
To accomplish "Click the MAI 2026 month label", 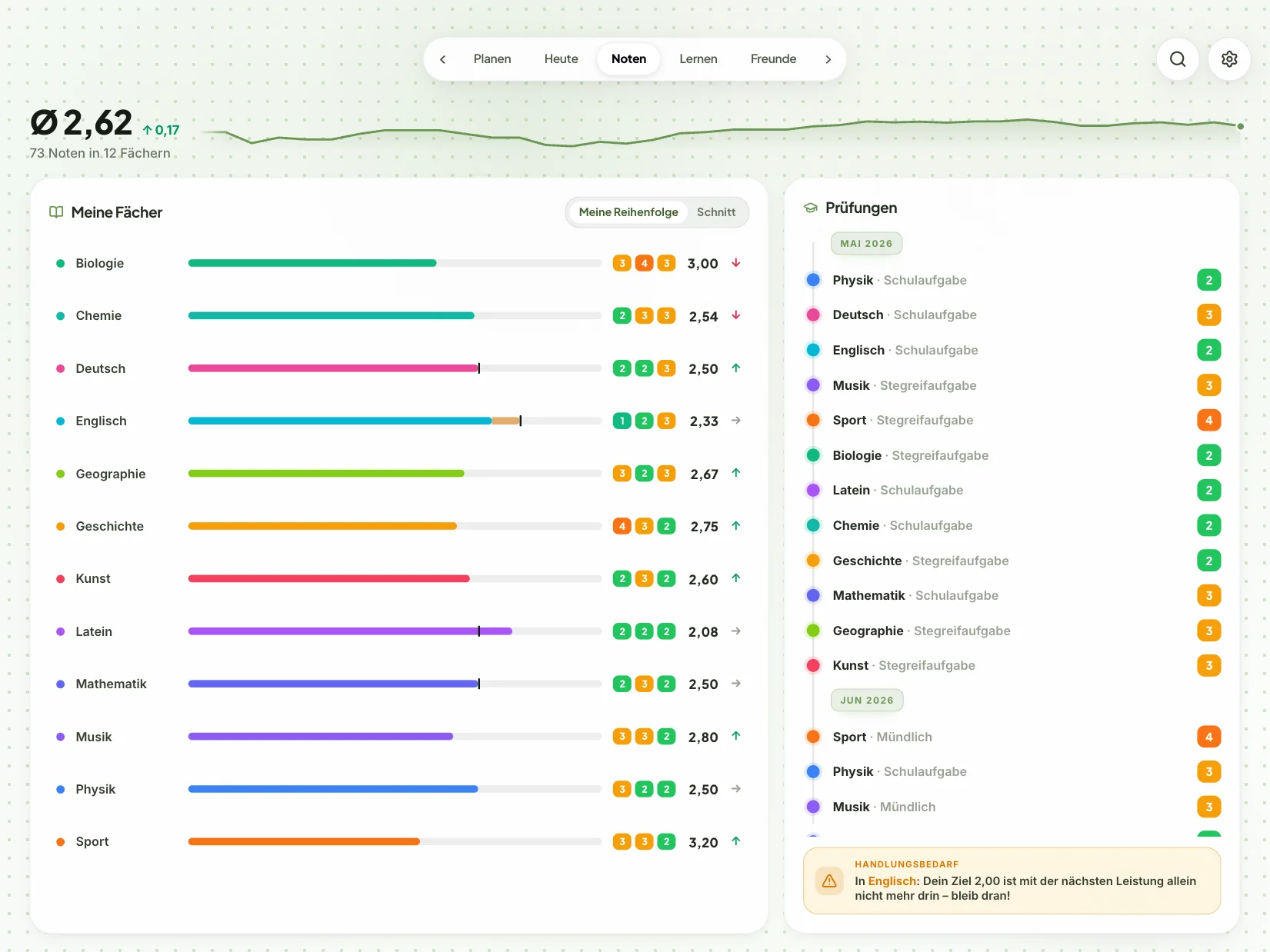I will 866,244.
